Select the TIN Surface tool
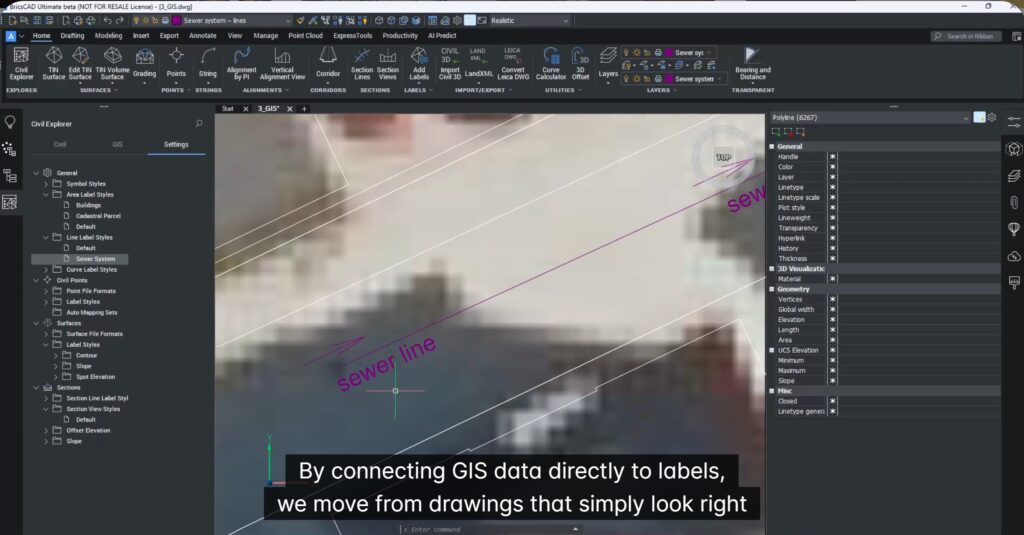The height and width of the screenshot is (535, 1024). [54, 63]
